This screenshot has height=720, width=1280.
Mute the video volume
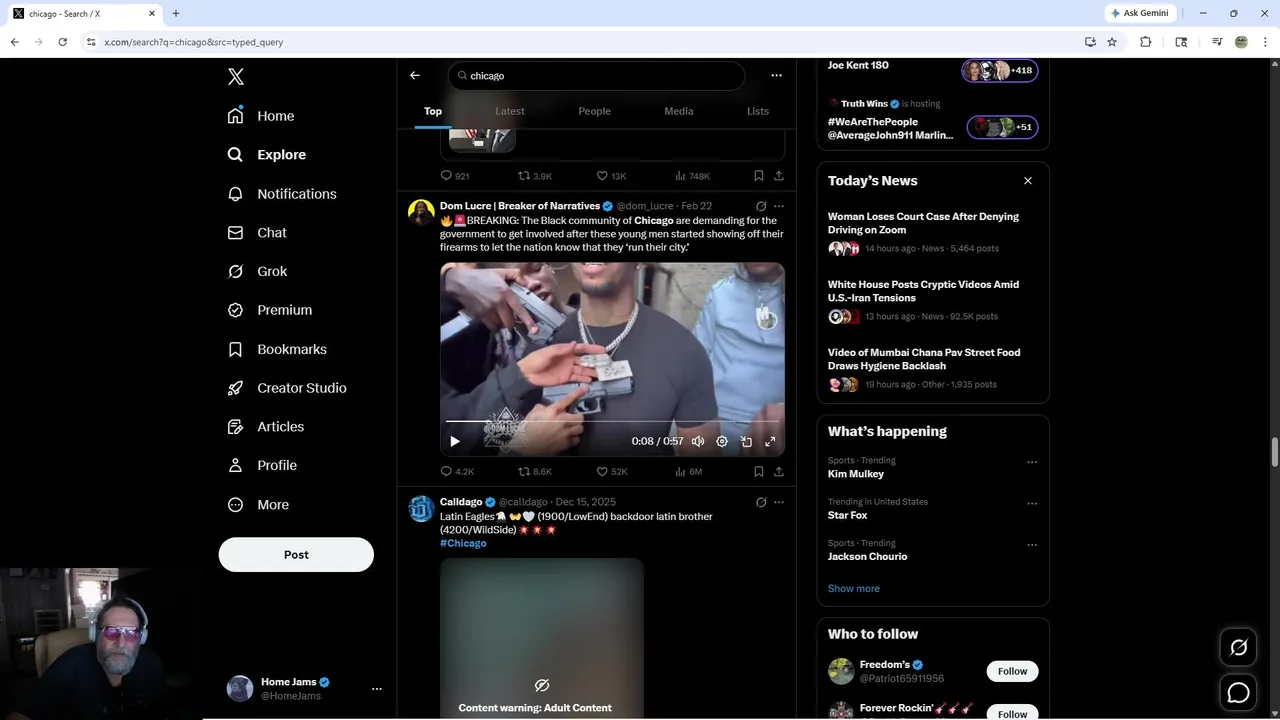pyautogui.click(x=698, y=441)
